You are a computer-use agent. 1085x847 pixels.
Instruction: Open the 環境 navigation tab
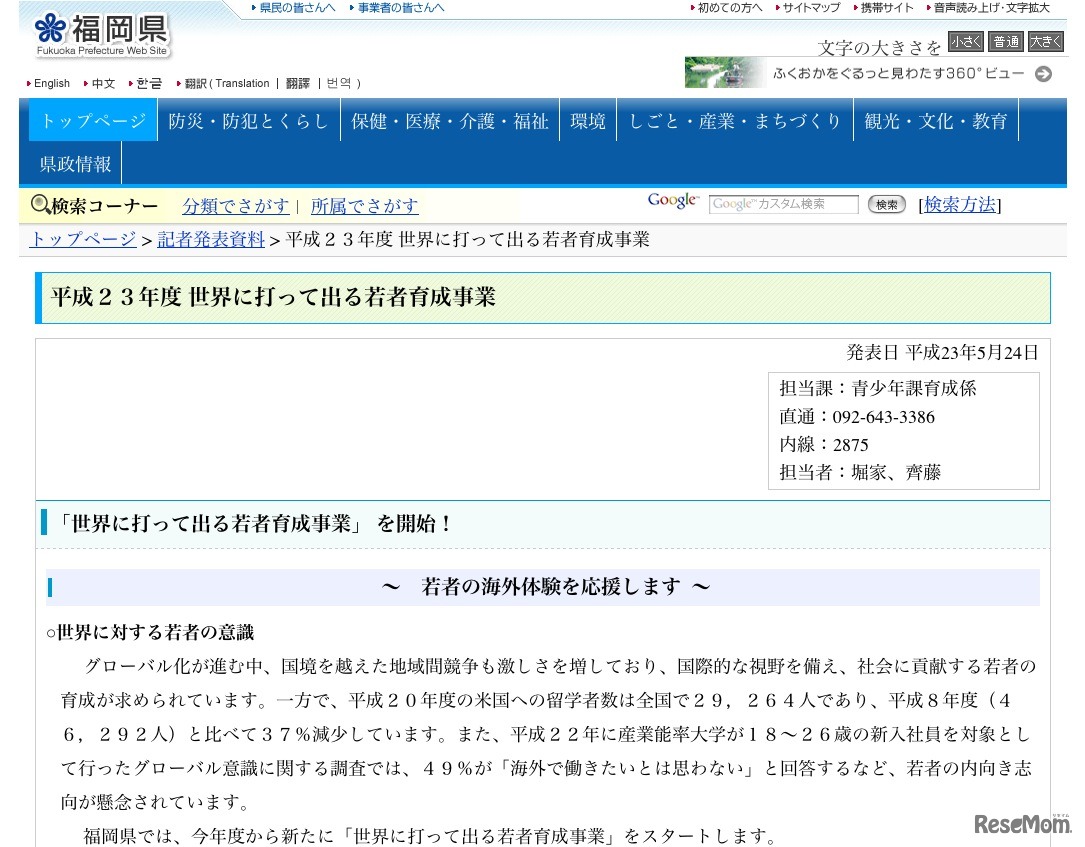pos(587,121)
